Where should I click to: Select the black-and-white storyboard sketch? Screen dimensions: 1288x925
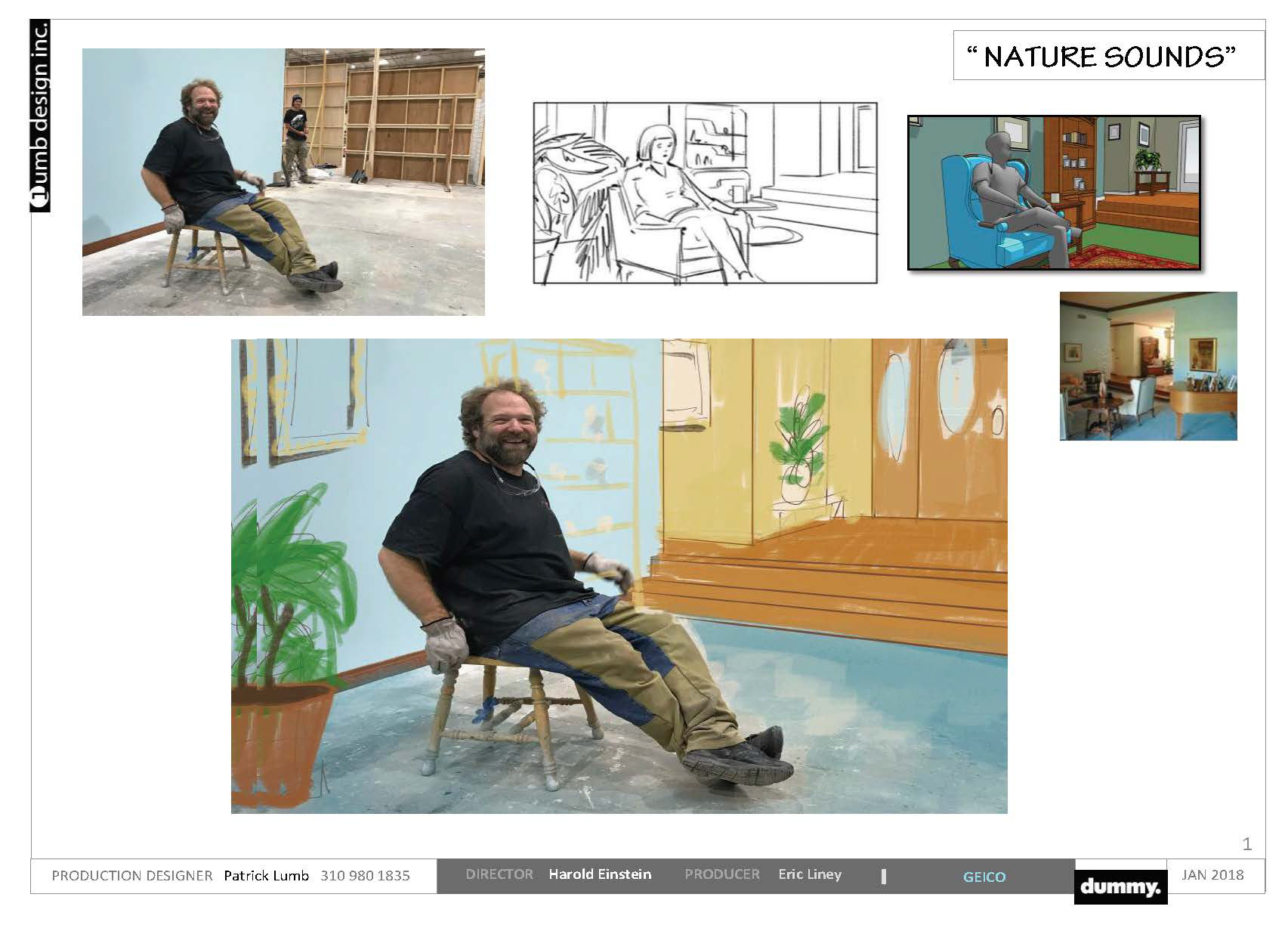[x=706, y=193]
